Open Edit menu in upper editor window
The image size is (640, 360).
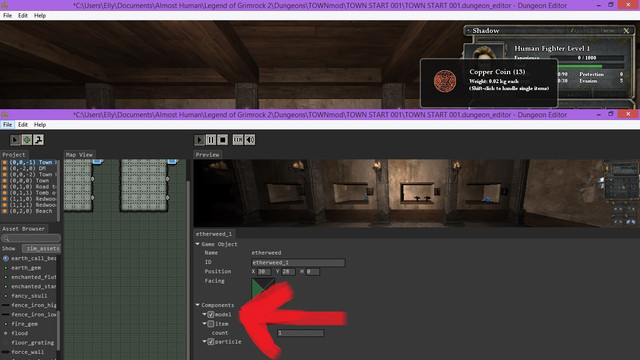pyautogui.click(x=23, y=16)
